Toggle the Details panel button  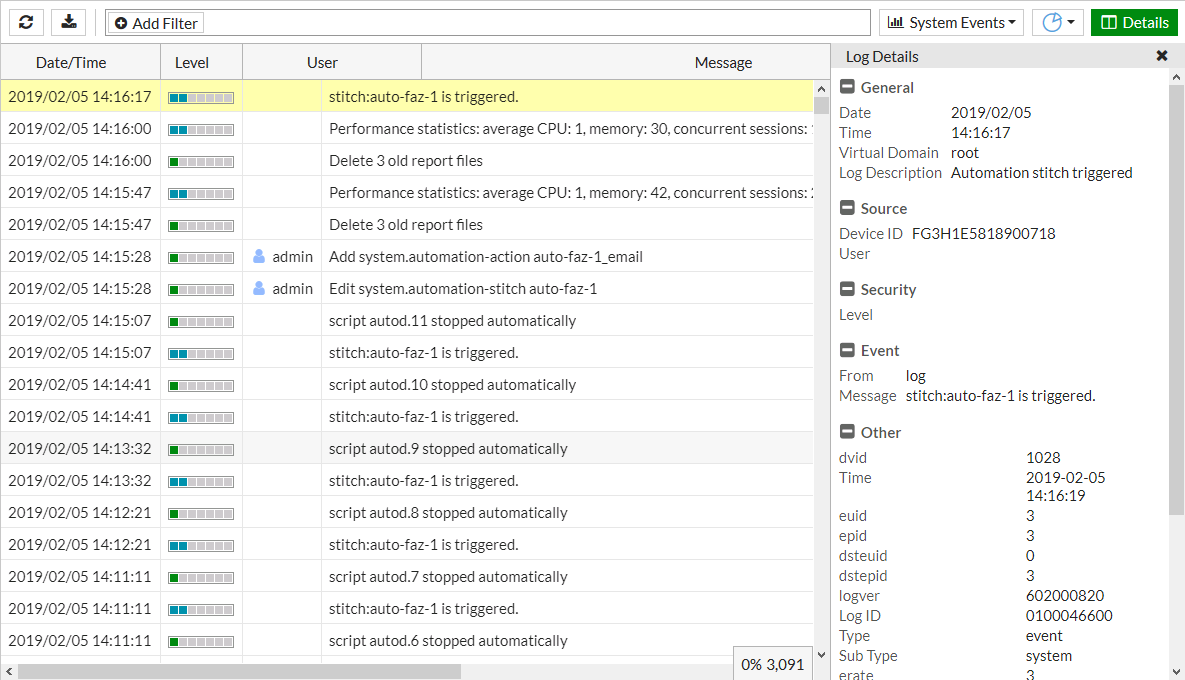point(1134,22)
